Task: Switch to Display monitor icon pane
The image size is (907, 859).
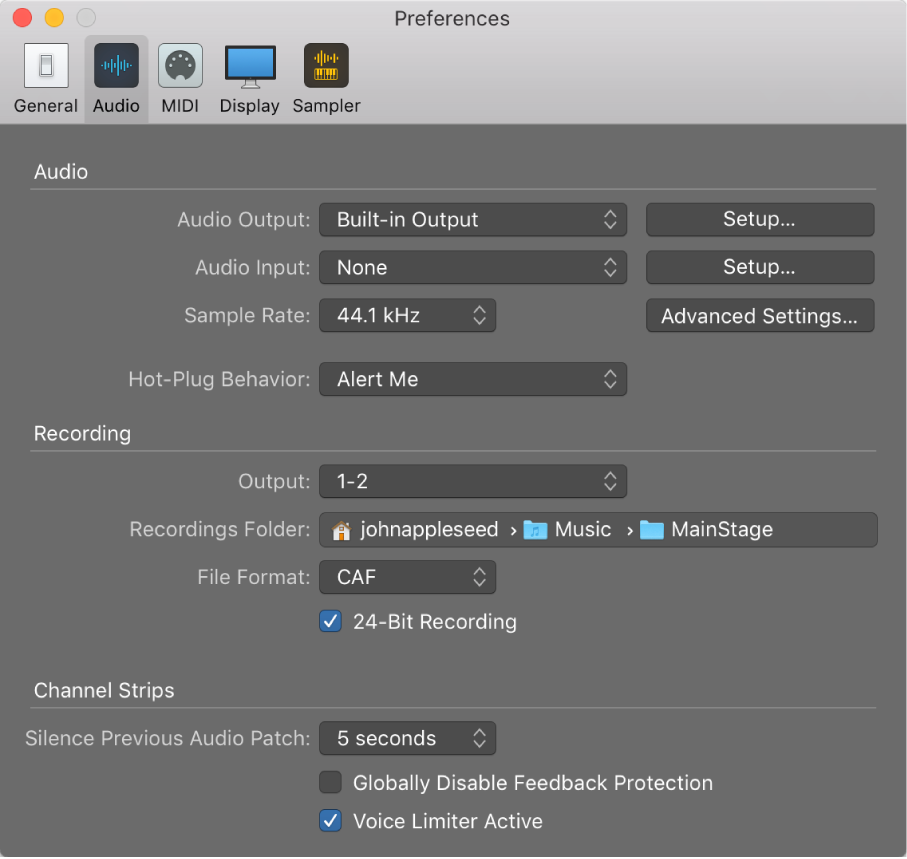Action: [x=249, y=65]
